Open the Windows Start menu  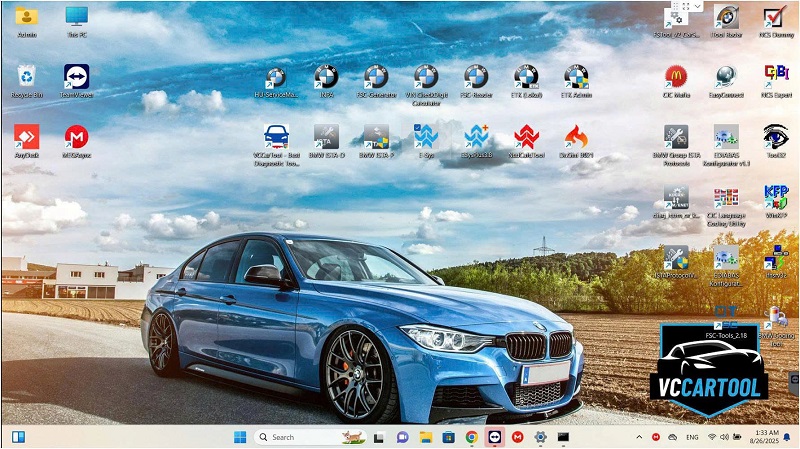pyautogui.click(x=240, y=437)
